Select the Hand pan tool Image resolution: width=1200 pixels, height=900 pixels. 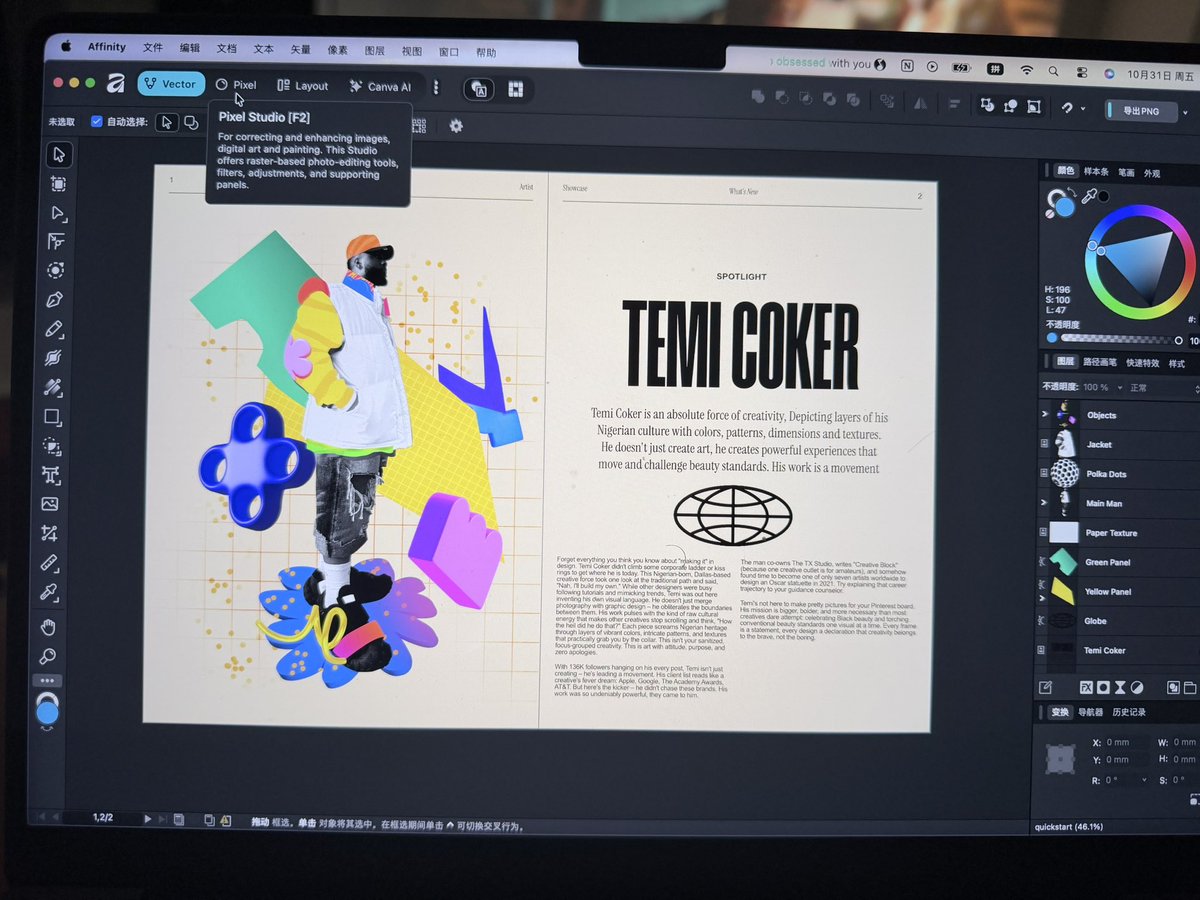tap(48, 628)
